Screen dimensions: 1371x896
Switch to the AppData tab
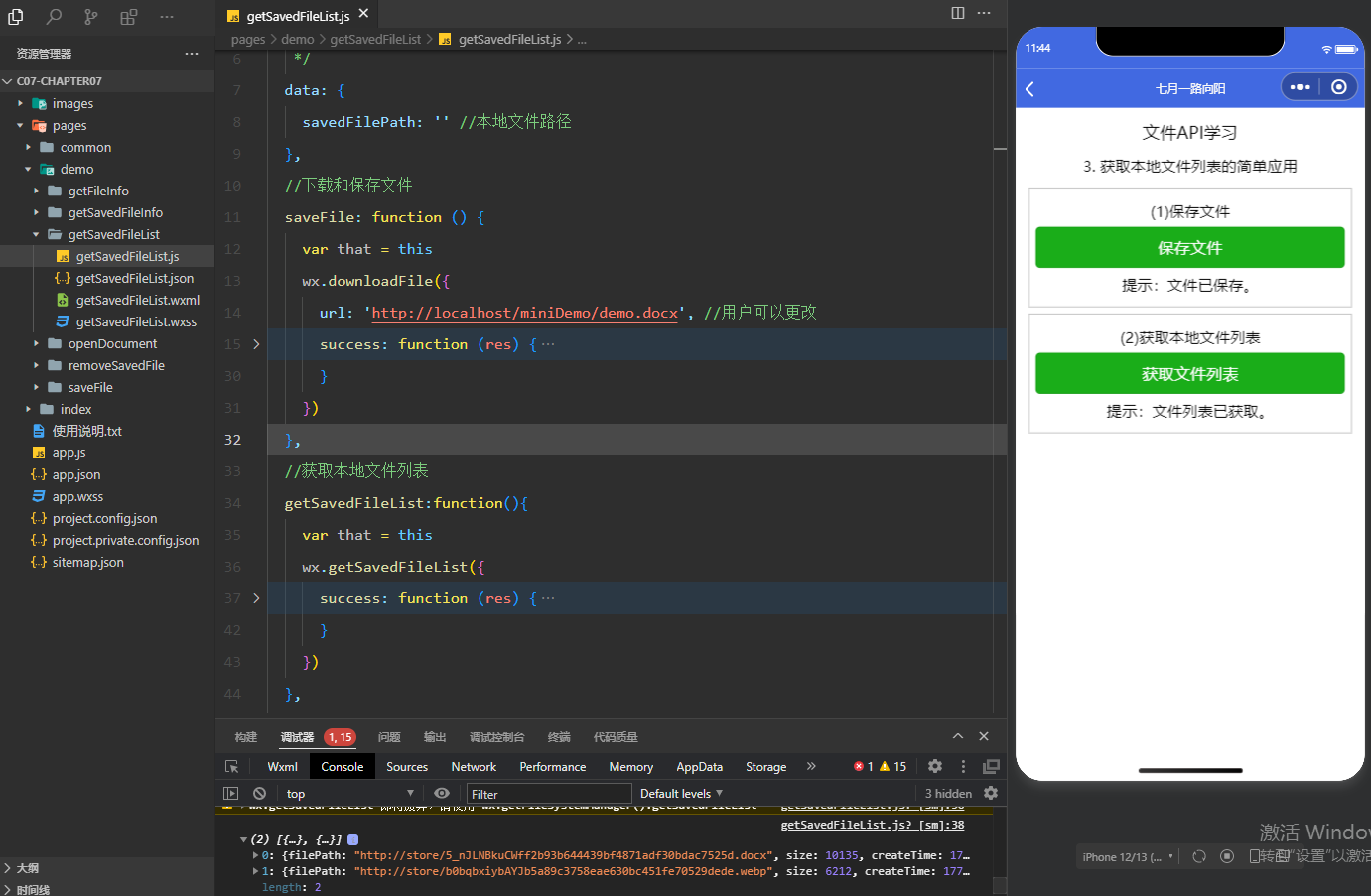(699, 766)
